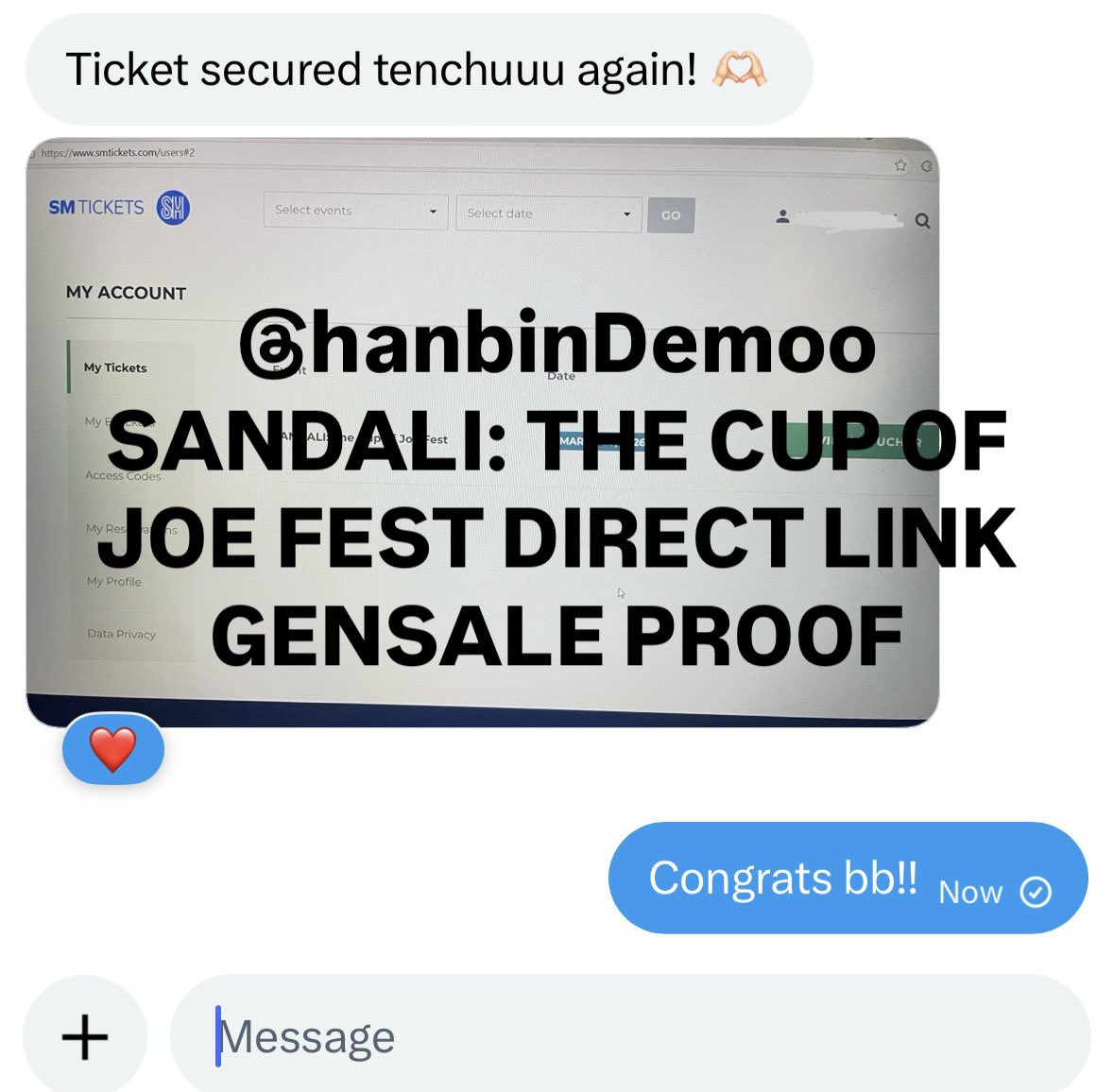Click the smtickets.com URL bar
The height and width of the screenshot is (1092, 1113).
click(x=118, y=152)
